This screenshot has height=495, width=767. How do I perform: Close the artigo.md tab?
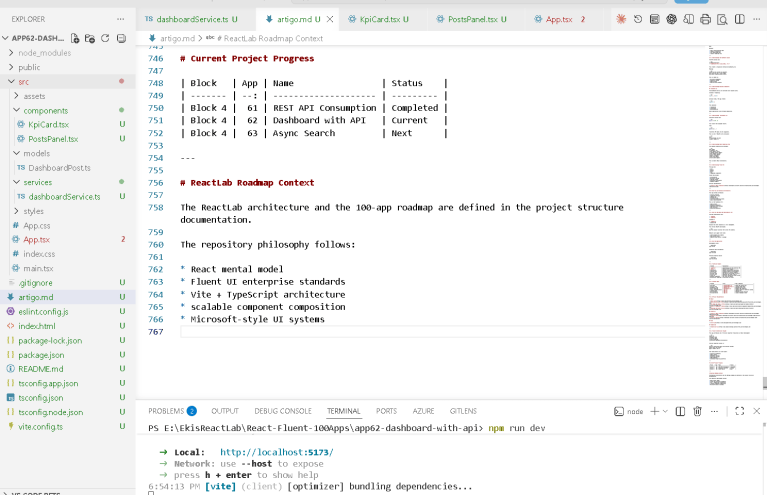pyautogui.click(x=330, y=19)
